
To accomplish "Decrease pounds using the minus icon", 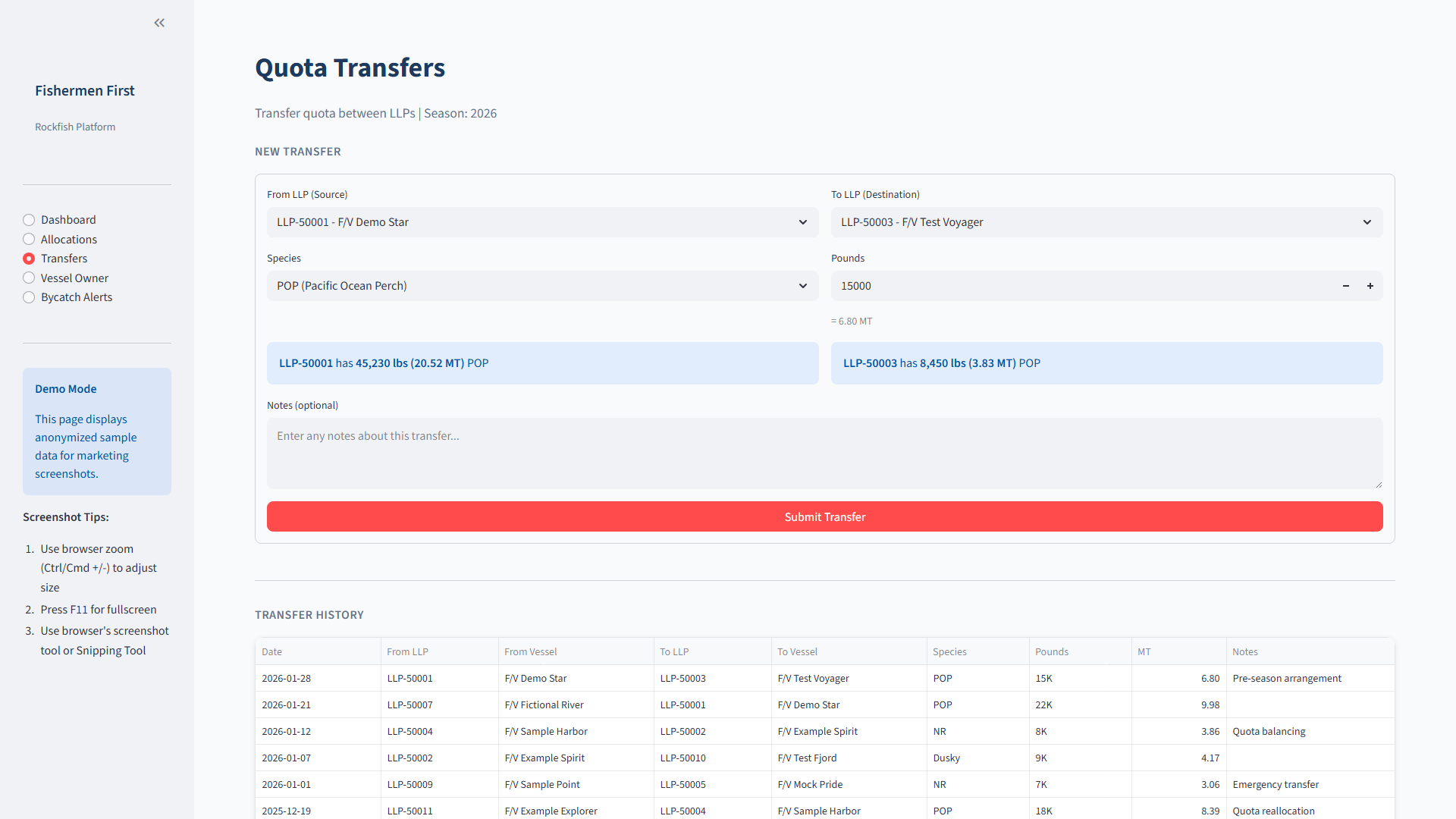I will click(1346, 286).
